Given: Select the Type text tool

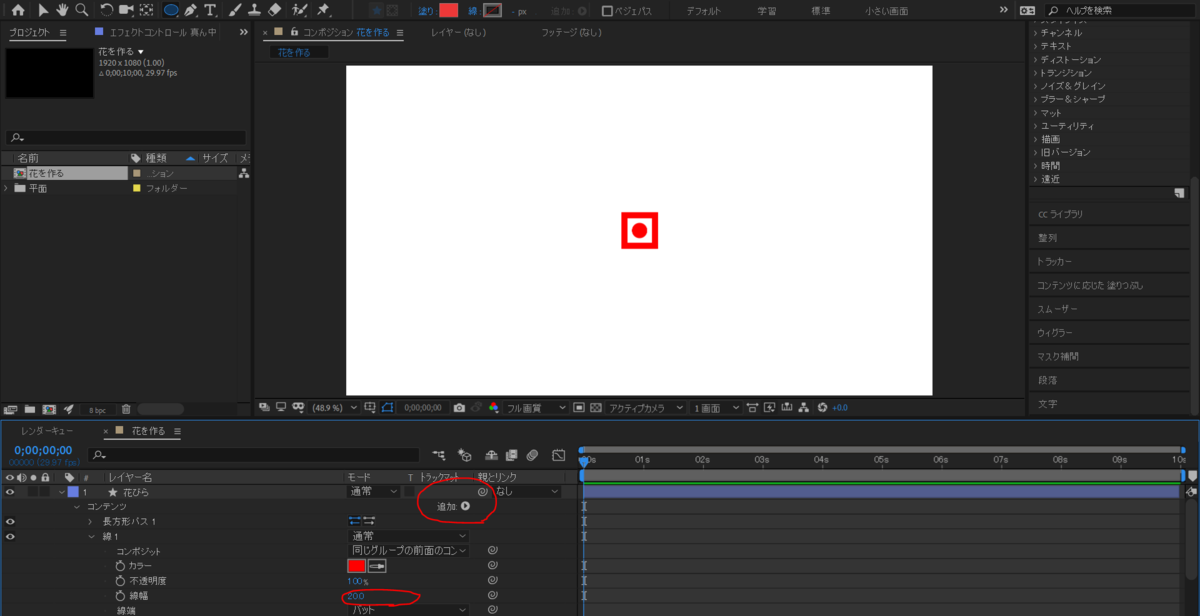Looking at the screenshot, I should [x=210, y=10].
